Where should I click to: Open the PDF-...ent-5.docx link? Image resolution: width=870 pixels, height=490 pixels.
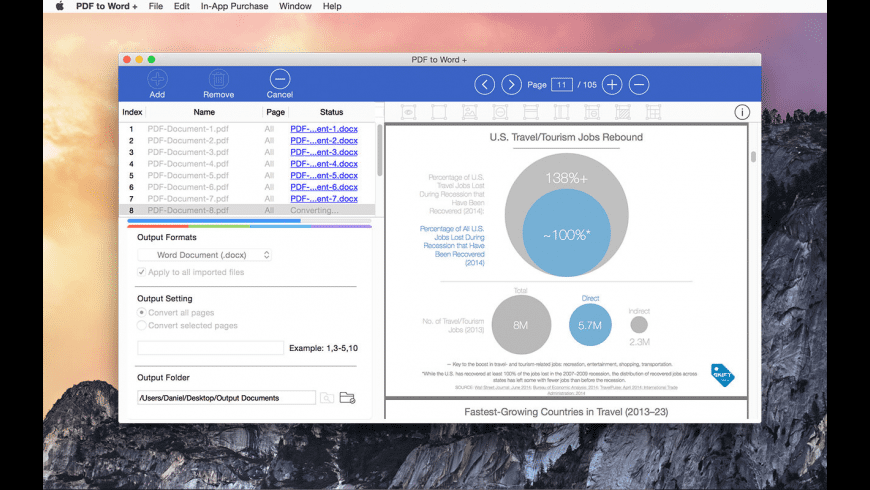(x=324, y=175)
